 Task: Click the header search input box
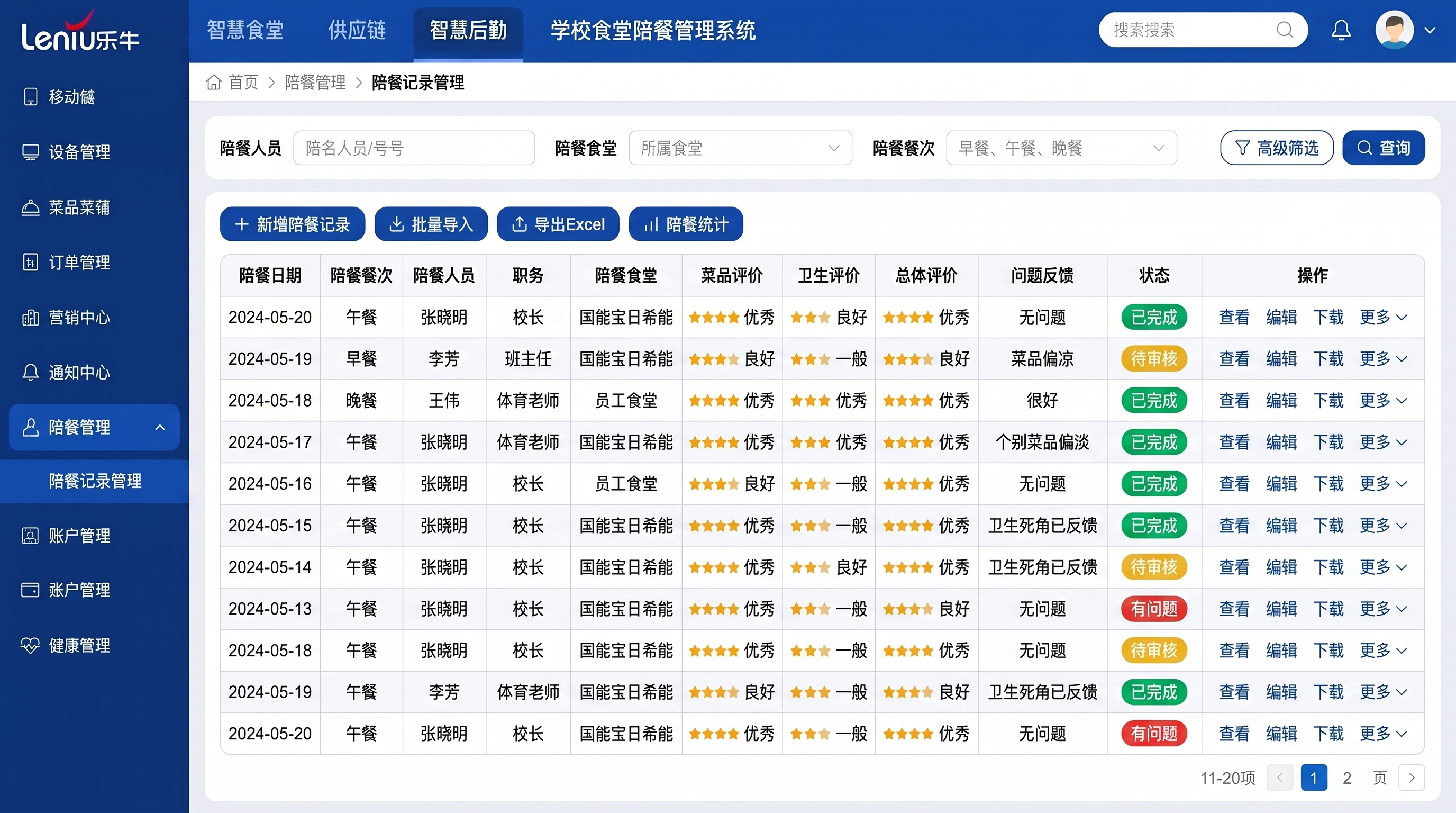point(1203,30)
